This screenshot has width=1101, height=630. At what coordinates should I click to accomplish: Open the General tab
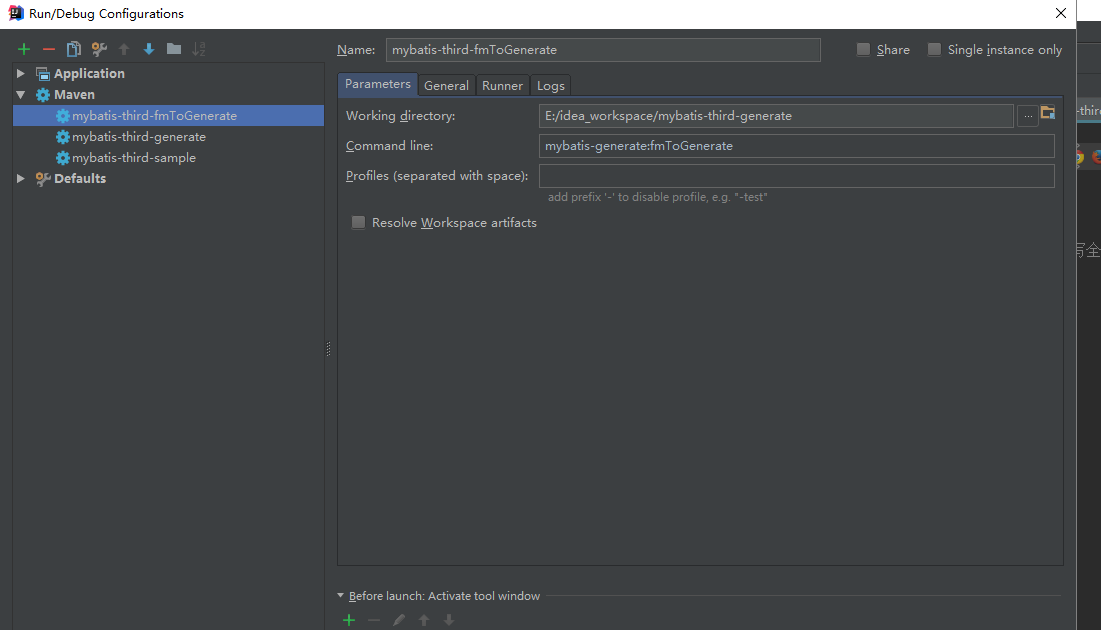click(x=447, y=86)
